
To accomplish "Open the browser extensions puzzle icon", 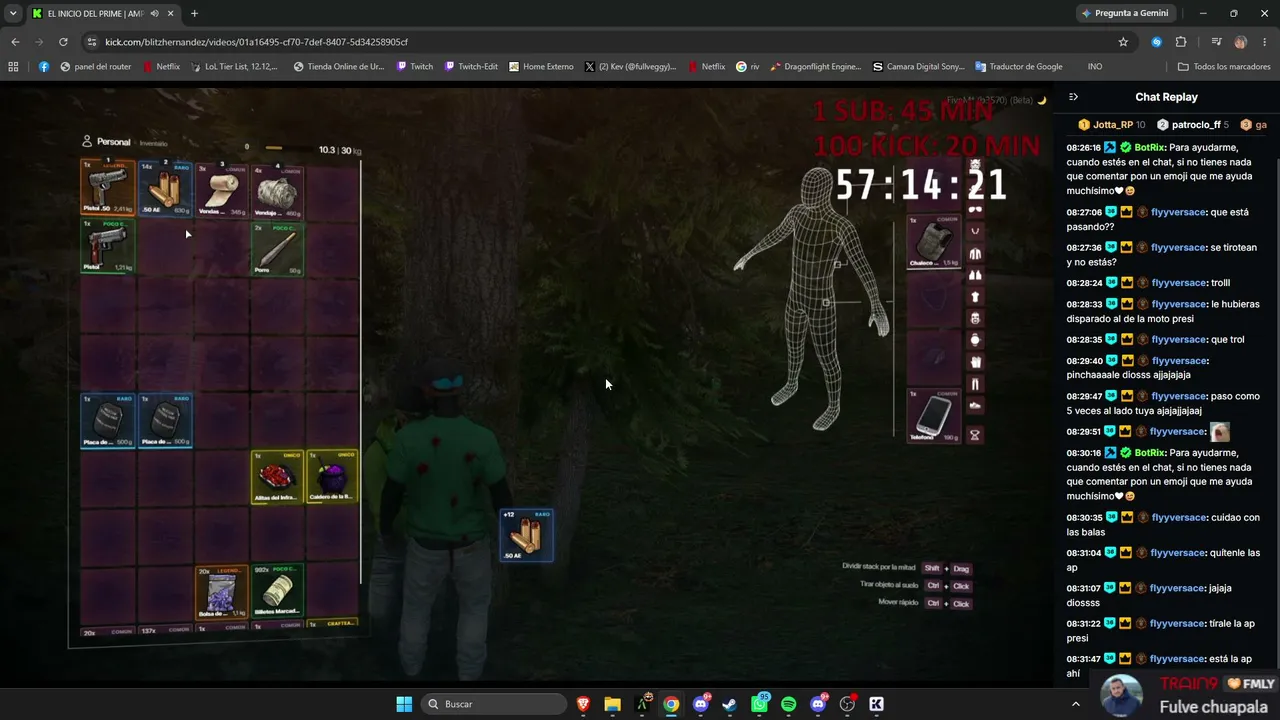I will [1181, 42].
